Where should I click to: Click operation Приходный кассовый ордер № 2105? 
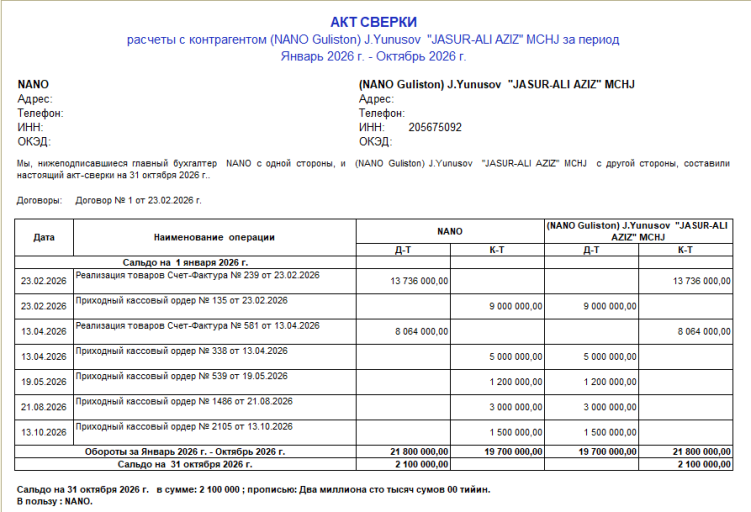pyautogui.click(x=184, y=427)
